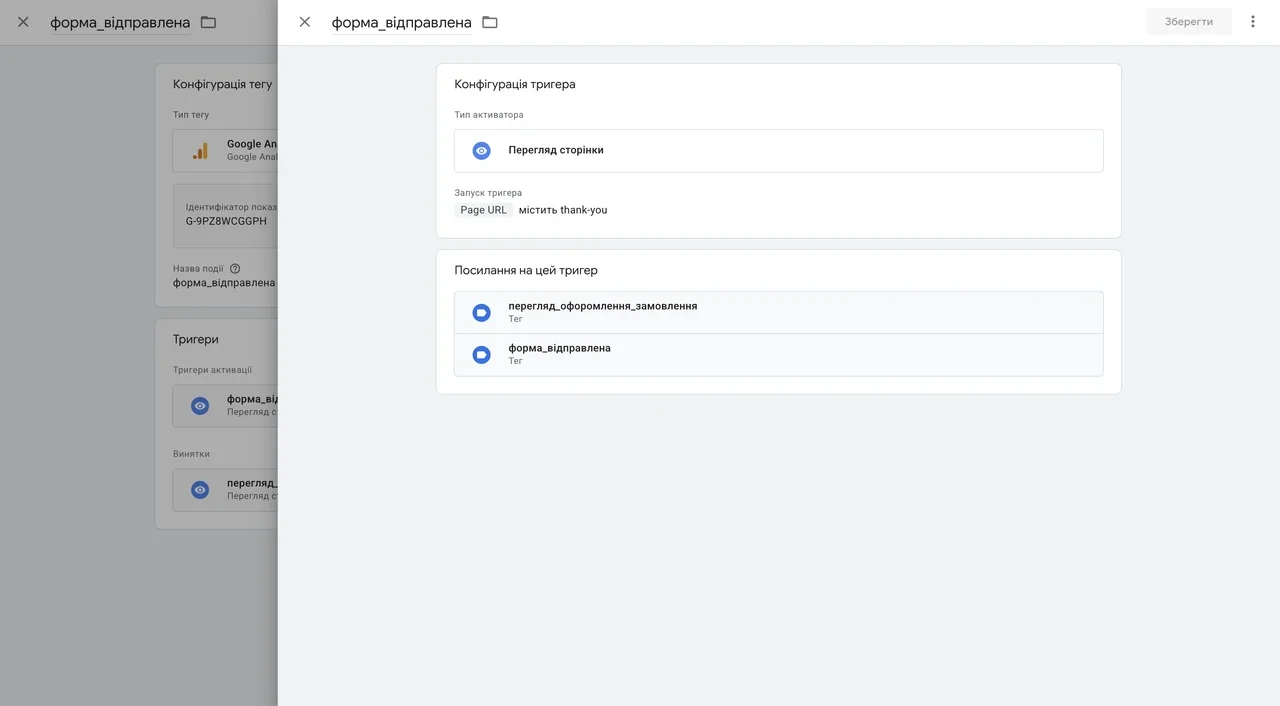
Task: Click the Тригери активації label
Action: click(212, 370)
